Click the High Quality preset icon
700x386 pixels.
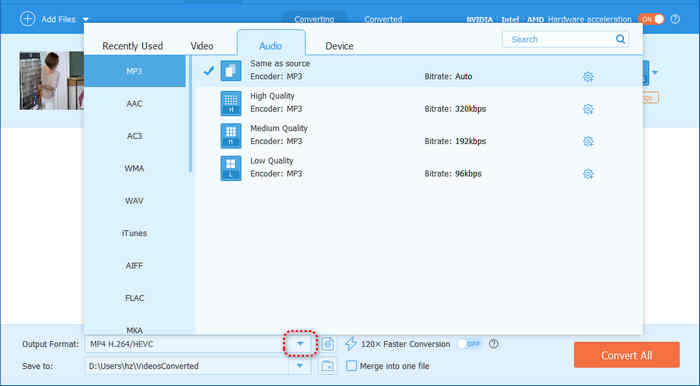[231, 103]
